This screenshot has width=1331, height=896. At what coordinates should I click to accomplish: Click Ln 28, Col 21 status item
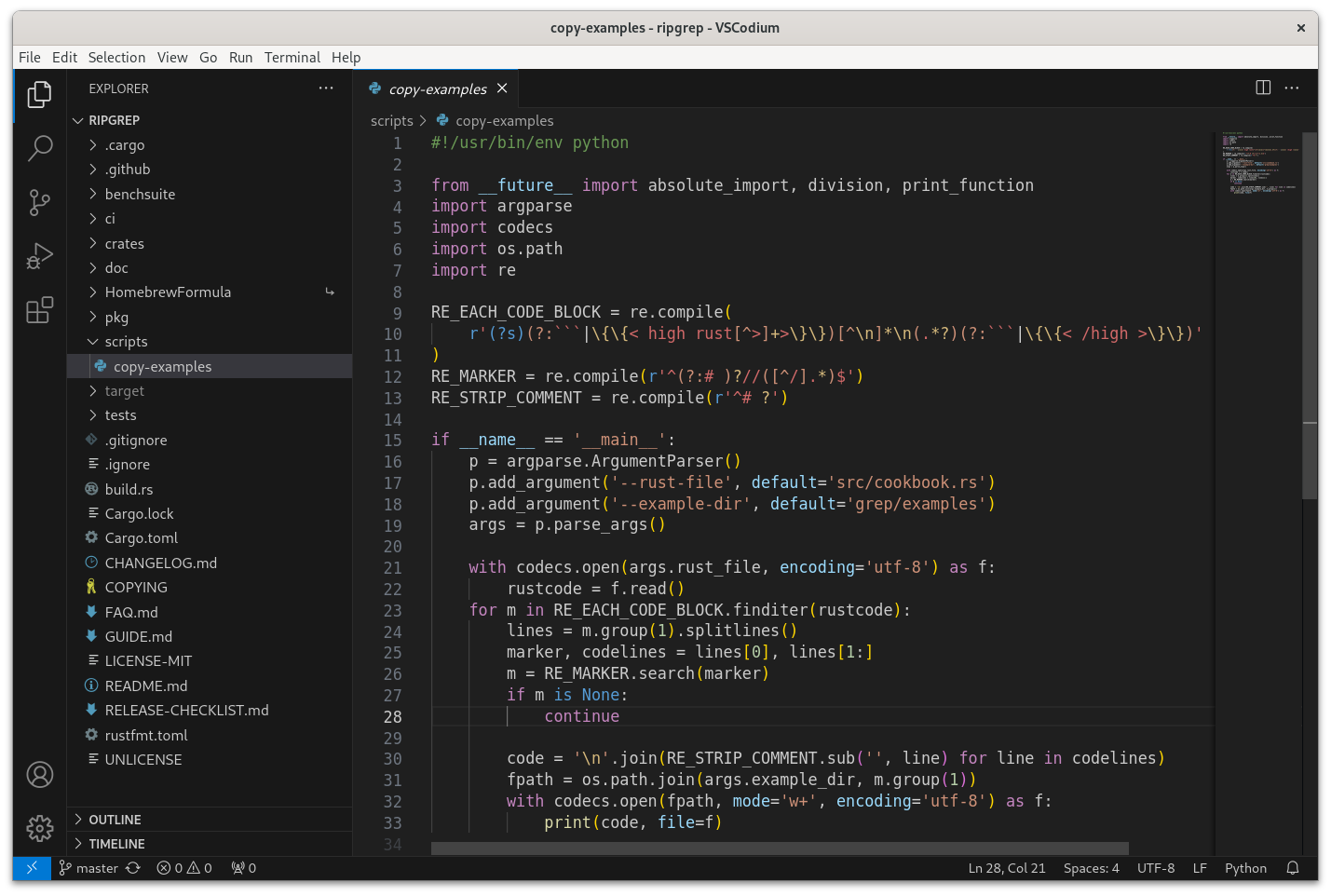(x=1007, y=868)
